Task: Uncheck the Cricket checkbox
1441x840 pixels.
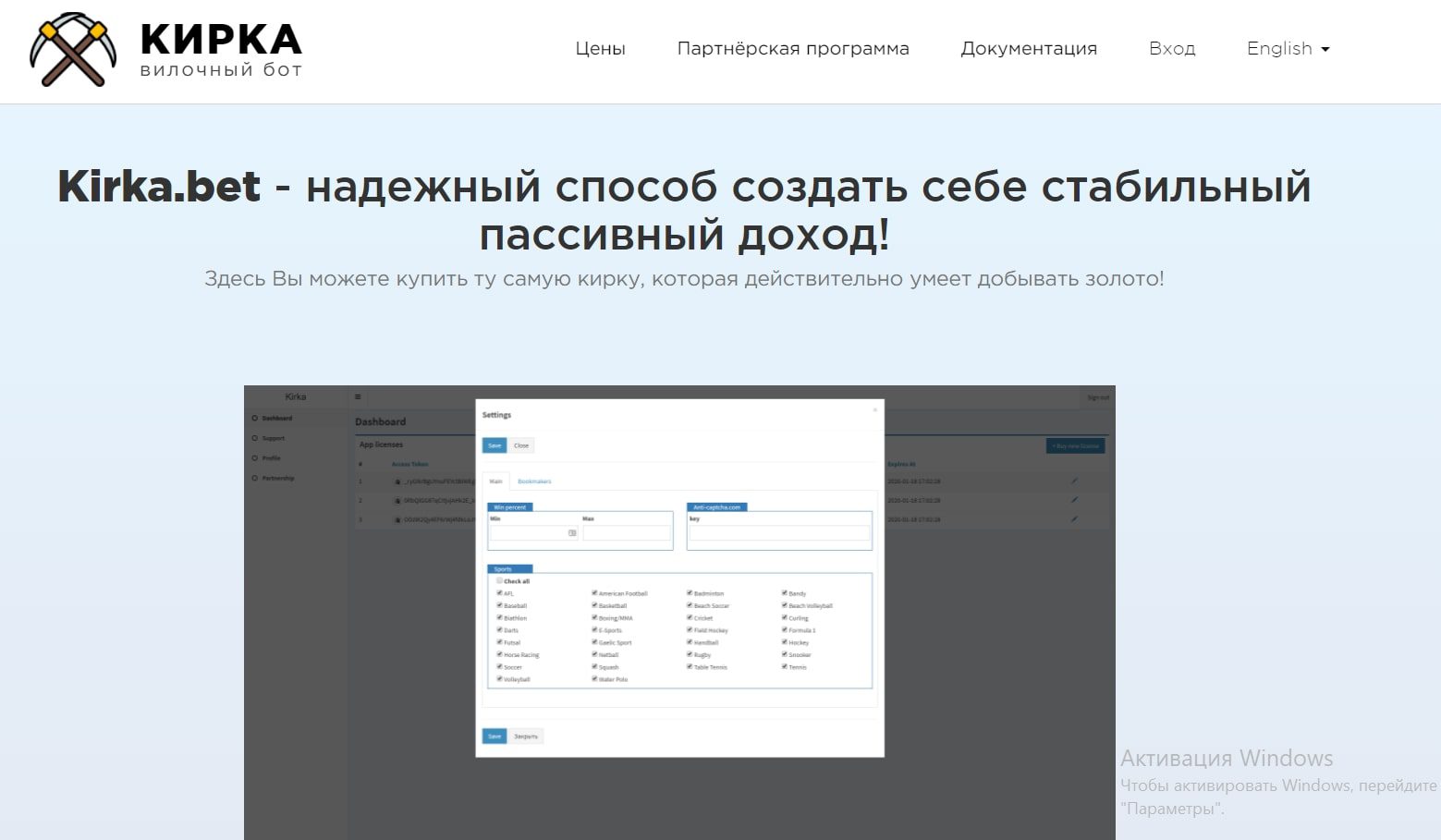Action: point(690,617)
